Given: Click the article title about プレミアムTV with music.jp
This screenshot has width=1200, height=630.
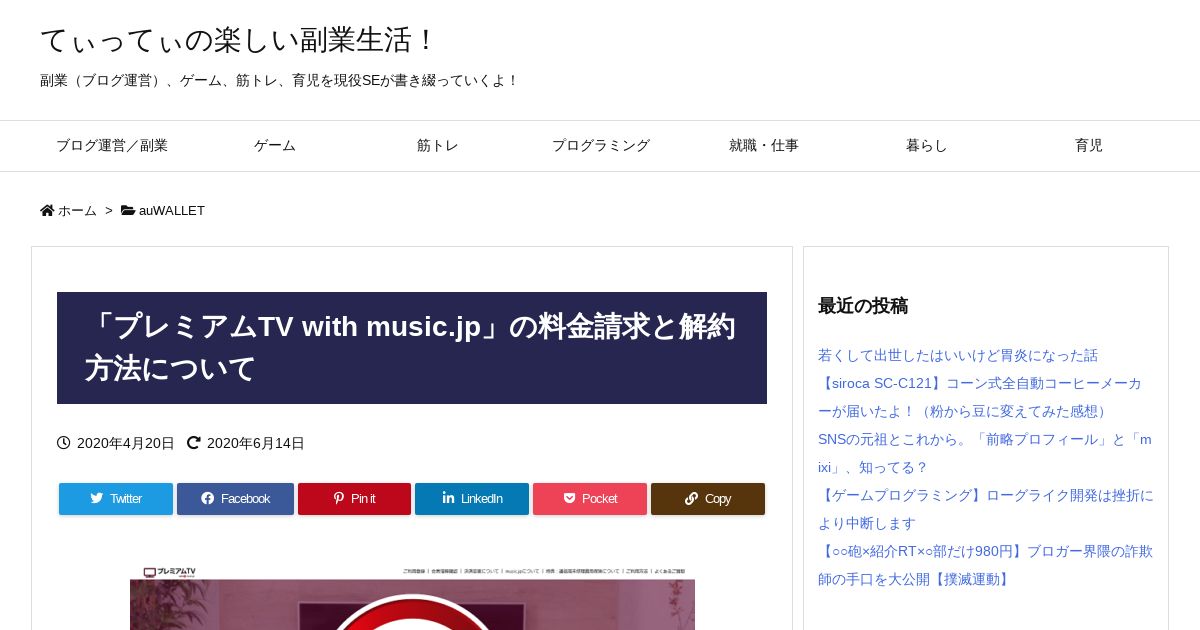Looking at the screenshot, I should click(412, 348).
